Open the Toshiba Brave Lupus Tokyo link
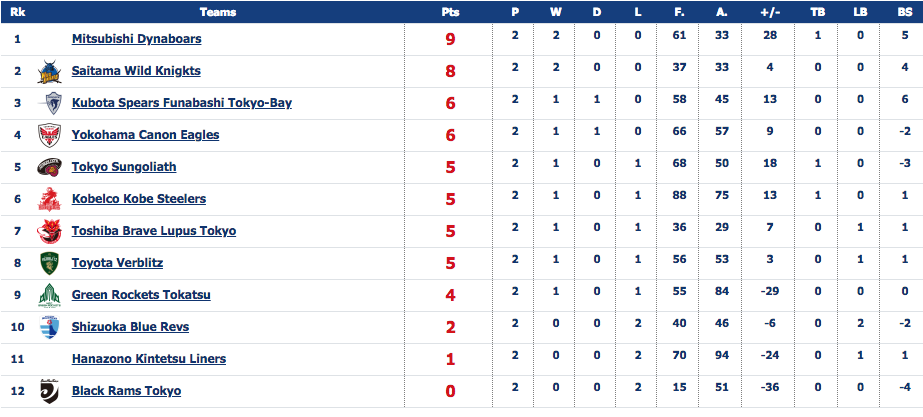 tap(154, 231)
